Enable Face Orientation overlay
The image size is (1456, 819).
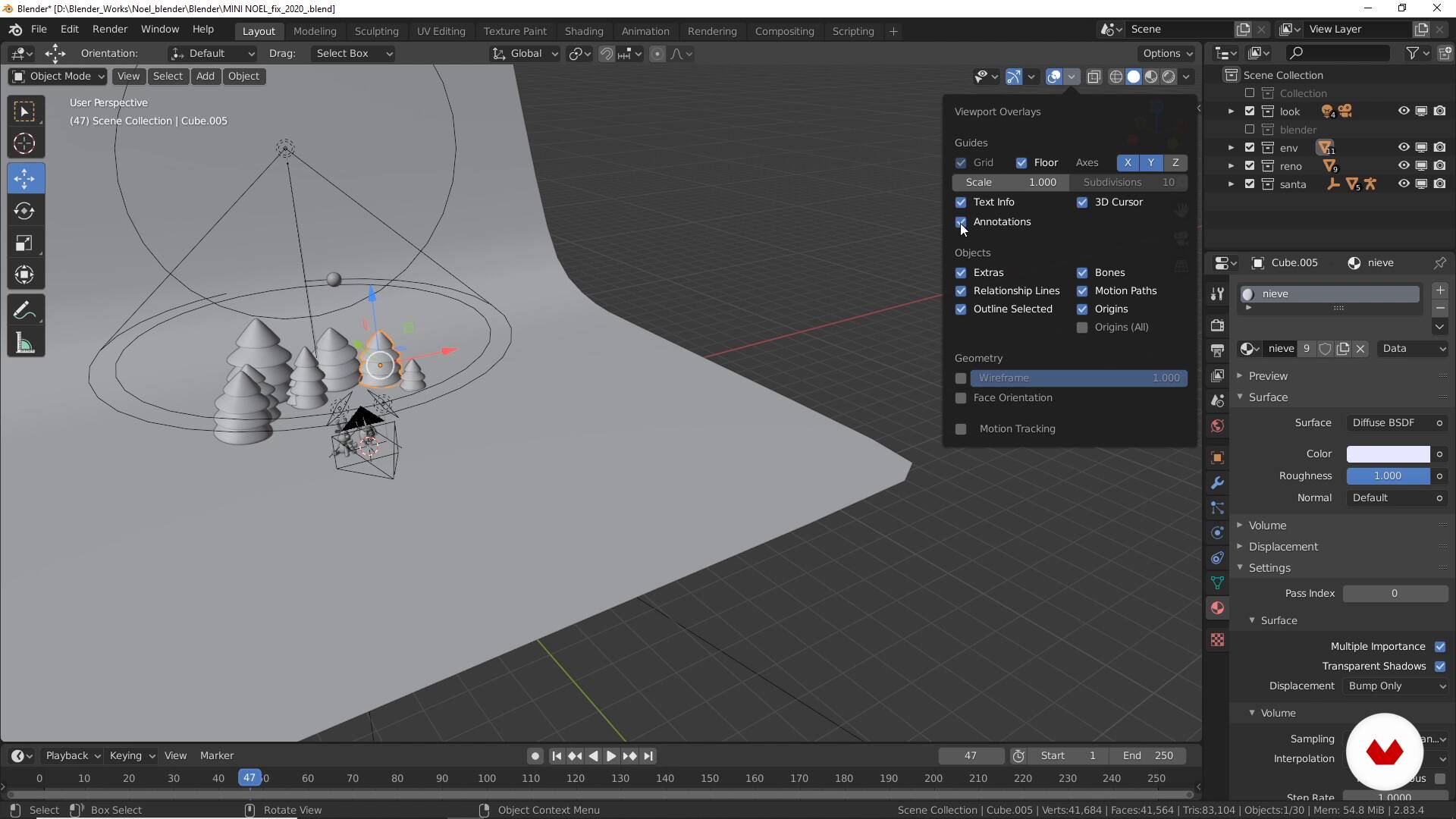point(961,398)
